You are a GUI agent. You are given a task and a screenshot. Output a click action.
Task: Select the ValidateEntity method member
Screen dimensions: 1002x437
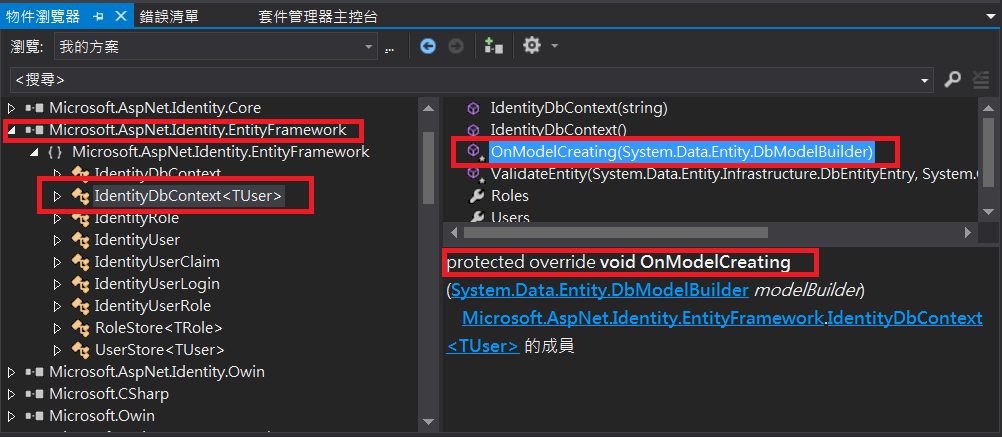point(734,174)
